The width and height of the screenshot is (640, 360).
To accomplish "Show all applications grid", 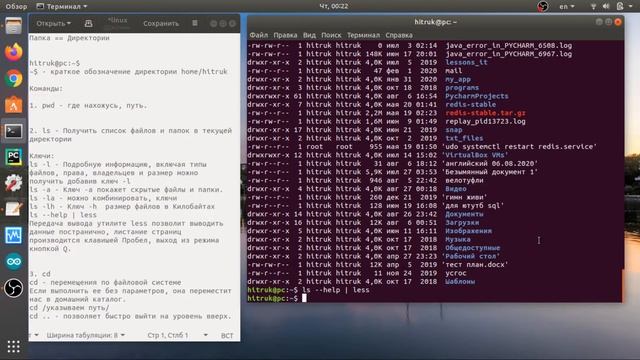I will 13,347.
